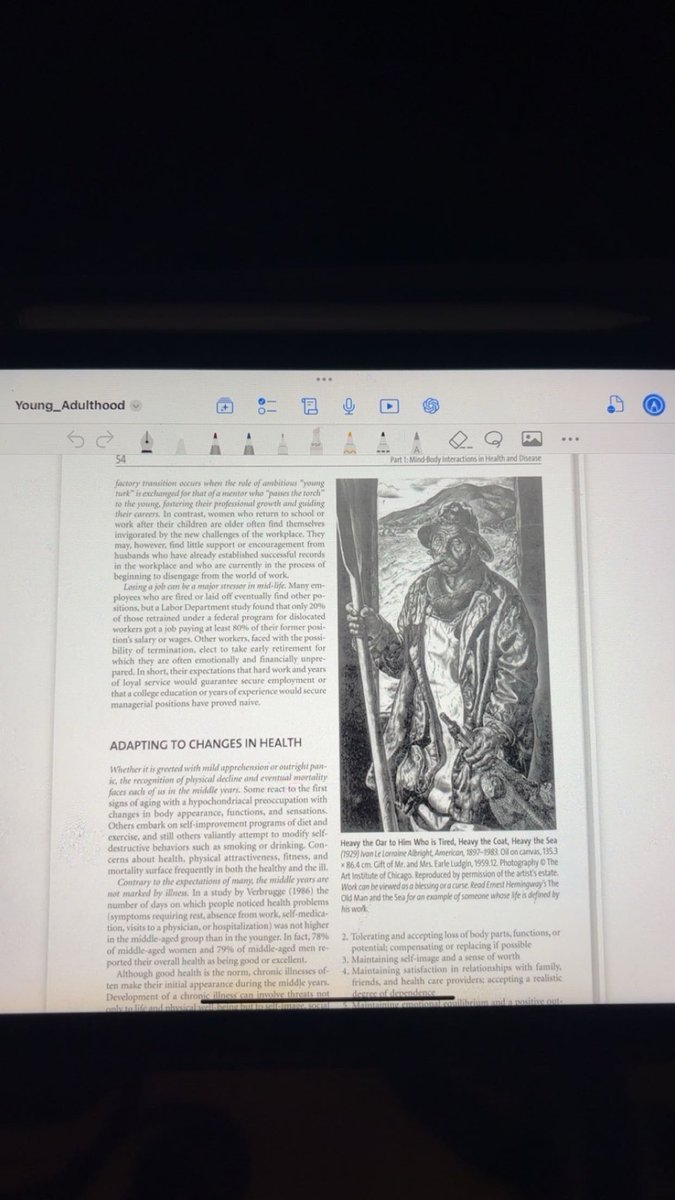Open the checklist icon in top bar
The image size is (675, 1200).
tap(267, 405)
